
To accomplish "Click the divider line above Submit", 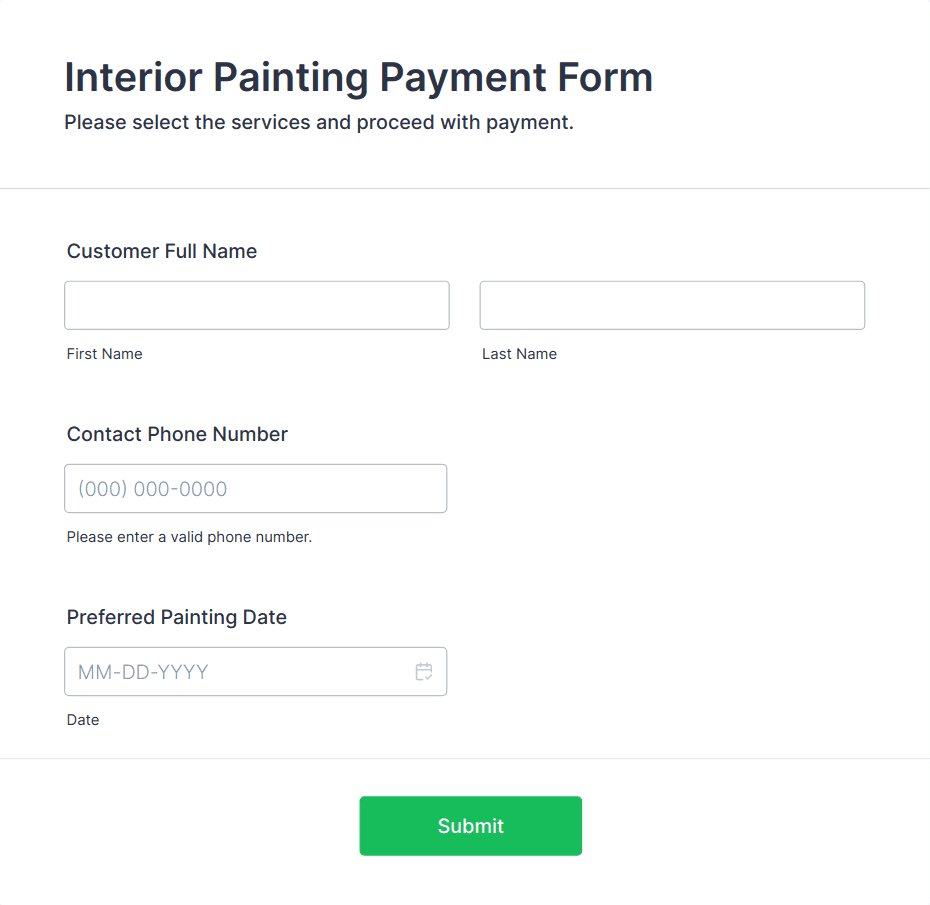I will 465,758.
